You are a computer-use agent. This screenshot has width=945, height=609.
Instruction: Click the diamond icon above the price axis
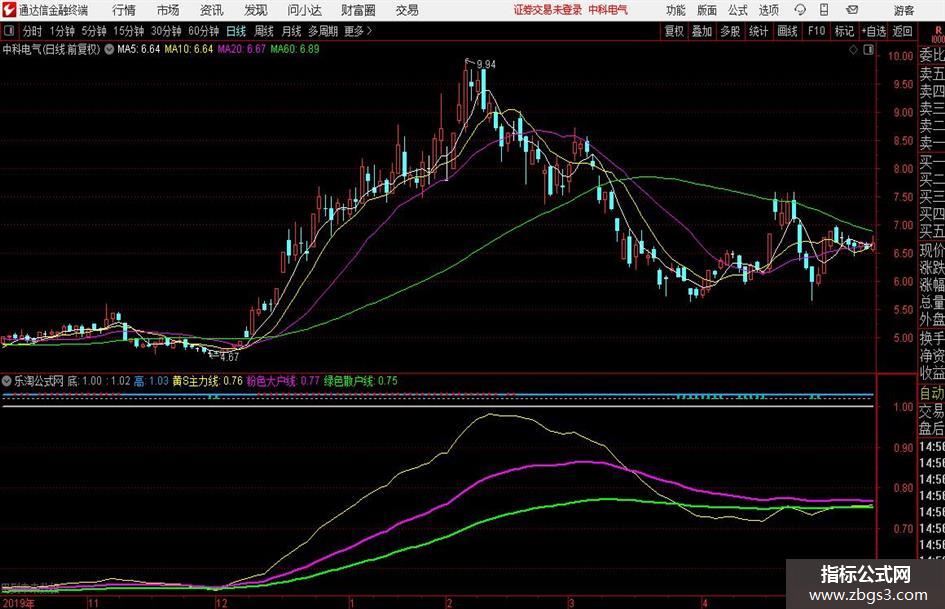click(x=853, y=50)
